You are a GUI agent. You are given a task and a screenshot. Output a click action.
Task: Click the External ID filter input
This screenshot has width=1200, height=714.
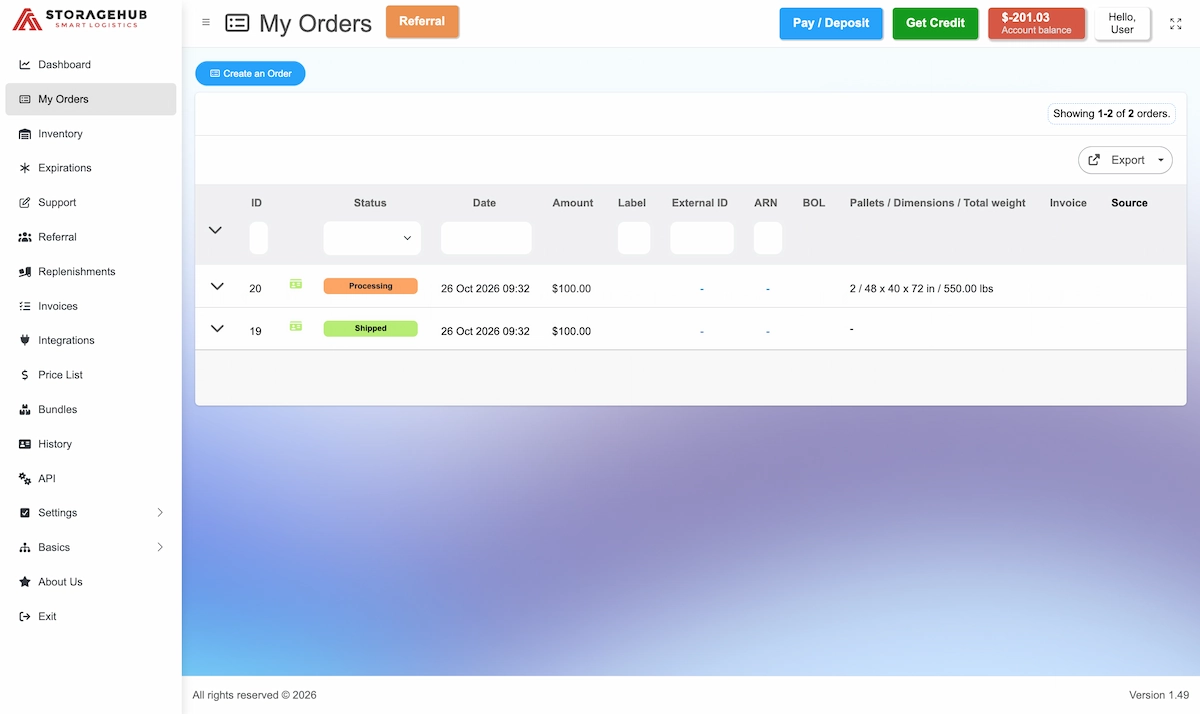702,238
